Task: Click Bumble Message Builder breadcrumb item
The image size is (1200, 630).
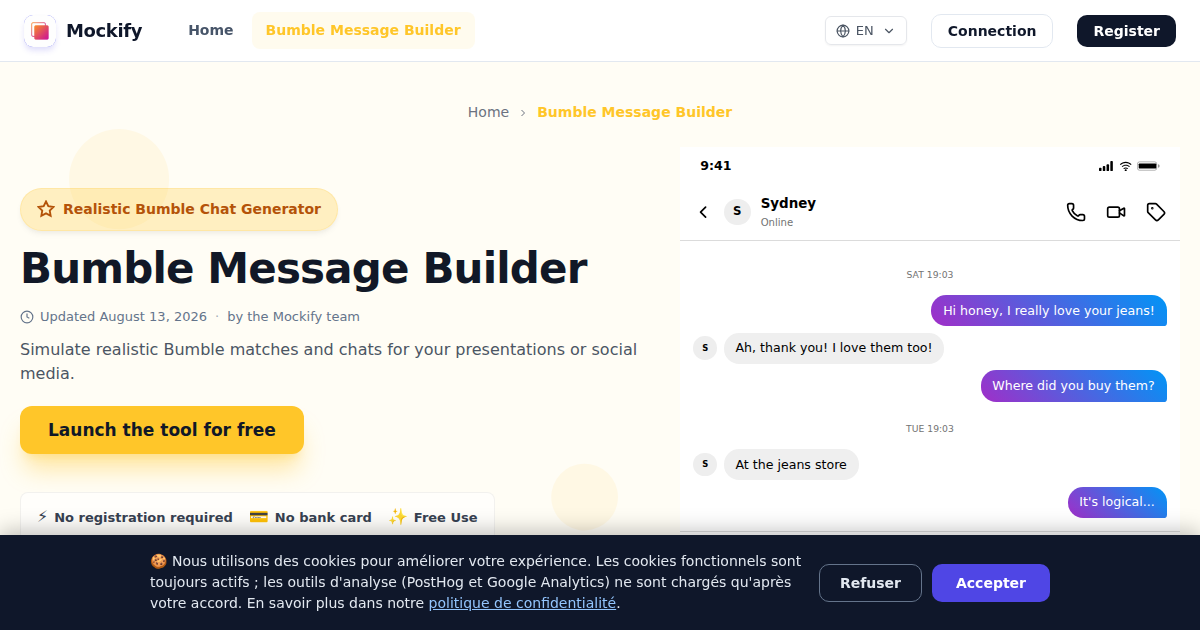Action: point(635,112)
